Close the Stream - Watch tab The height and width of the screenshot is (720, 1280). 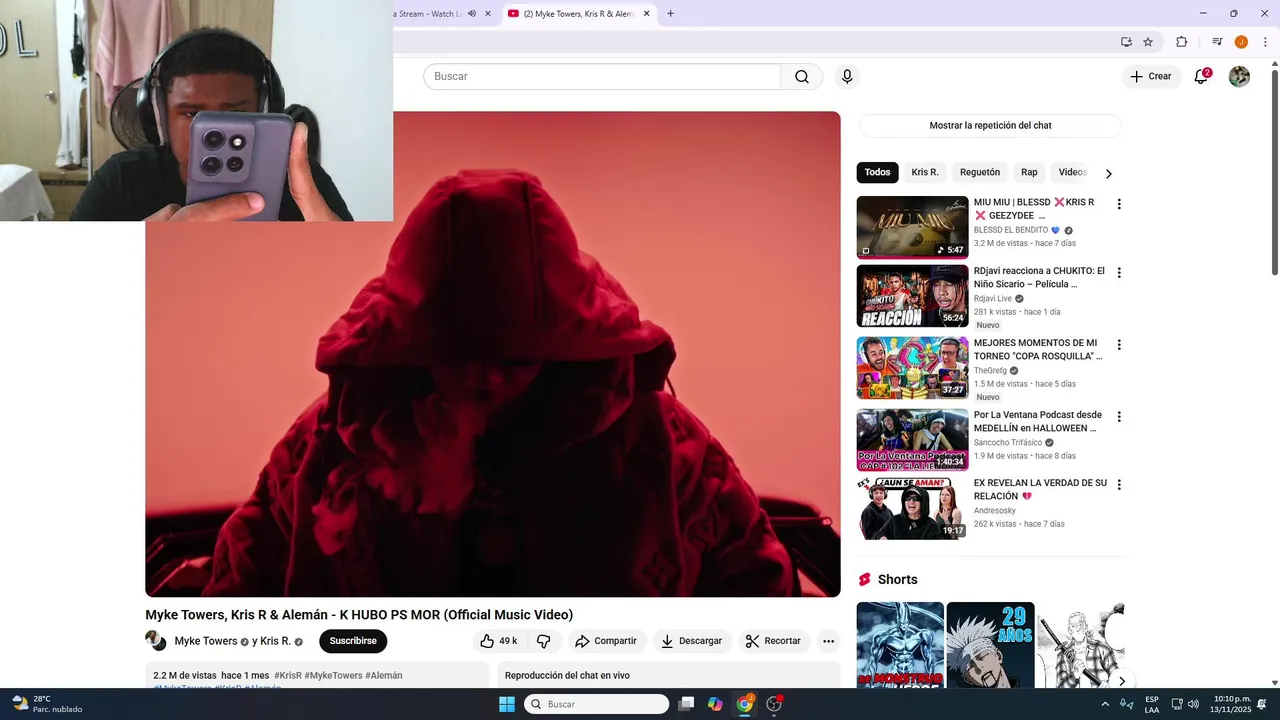[488, 13]
